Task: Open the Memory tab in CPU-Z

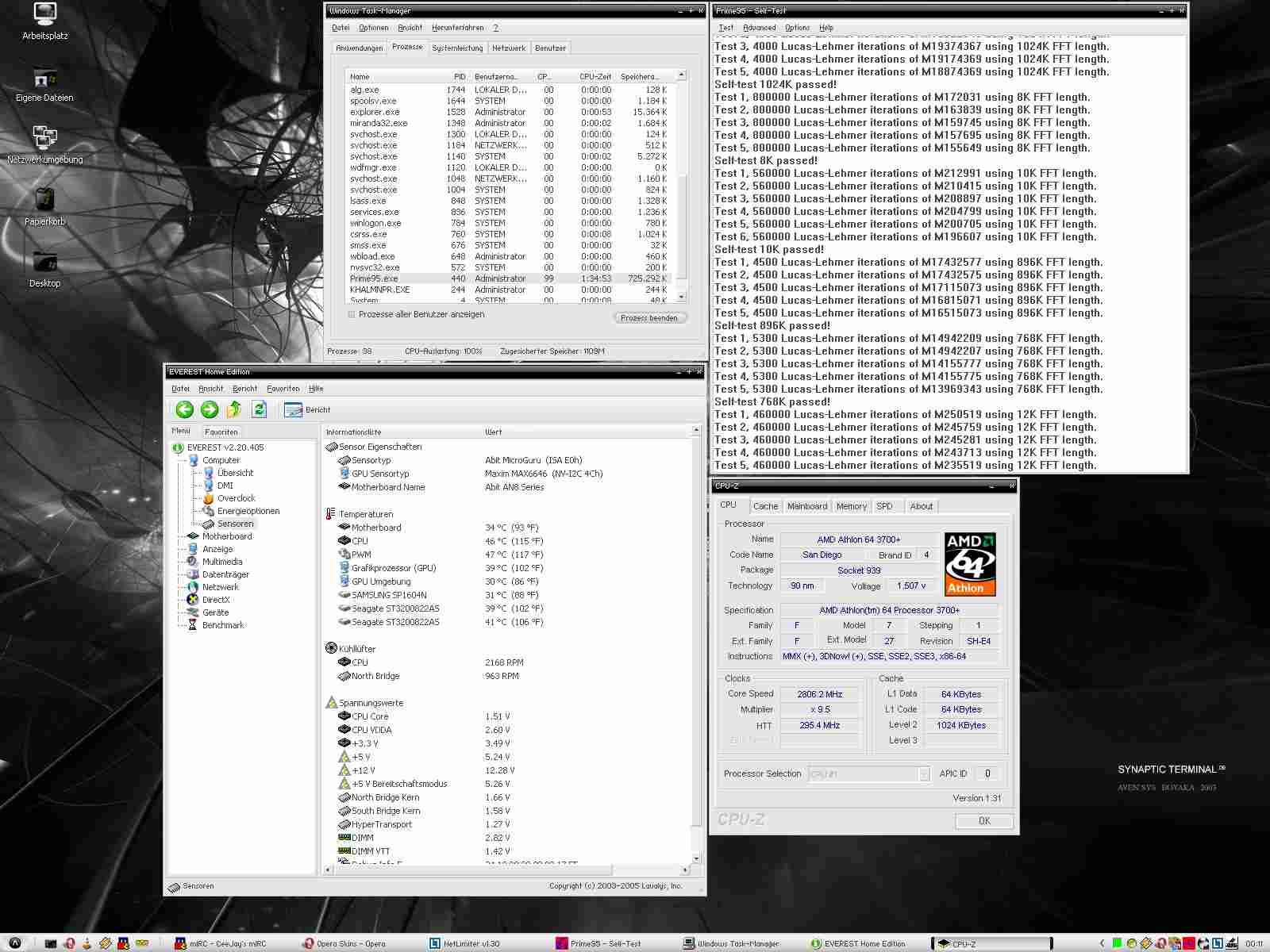Action: [x=852, y=506]
